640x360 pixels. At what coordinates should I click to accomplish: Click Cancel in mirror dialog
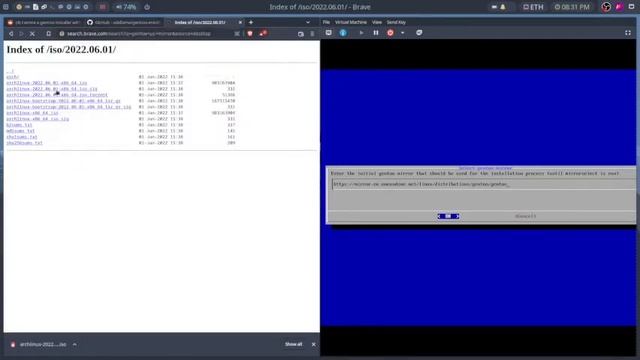coord(525,216)
